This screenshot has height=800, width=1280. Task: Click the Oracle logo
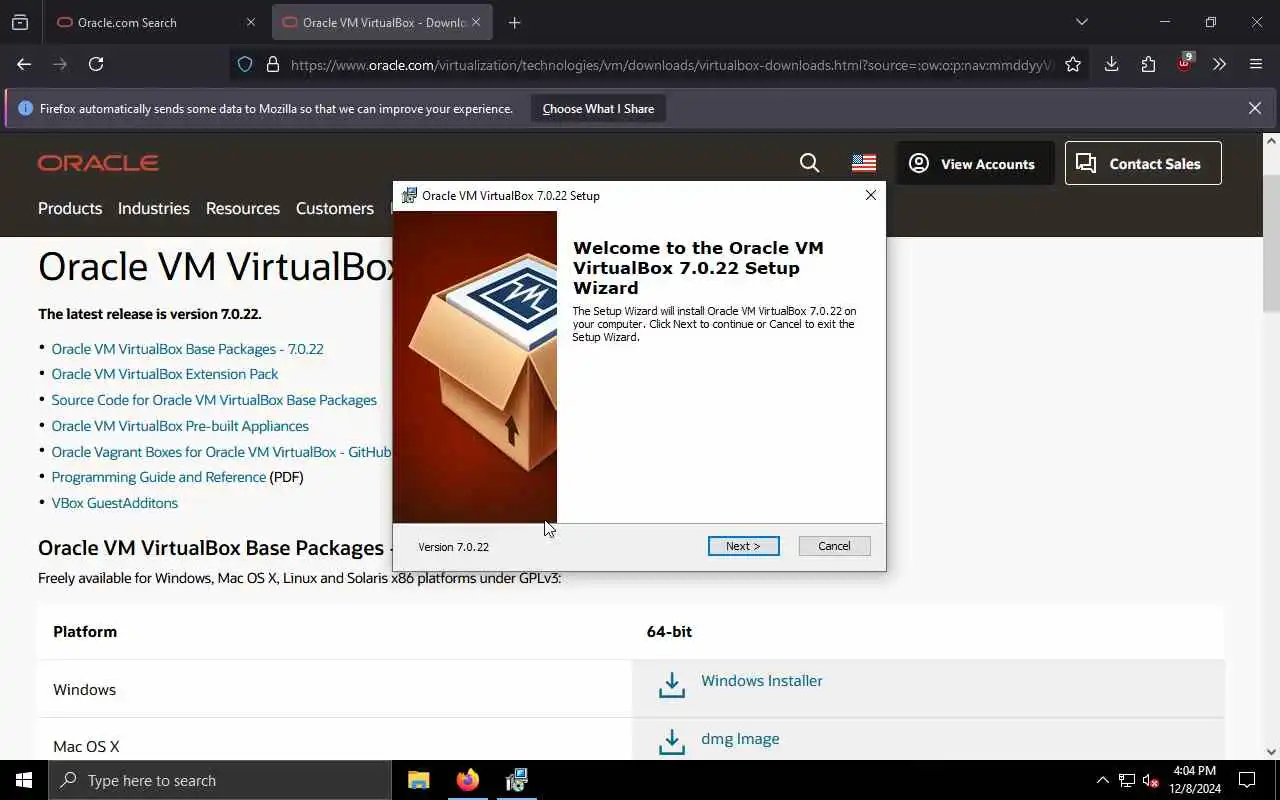(98, 163)
